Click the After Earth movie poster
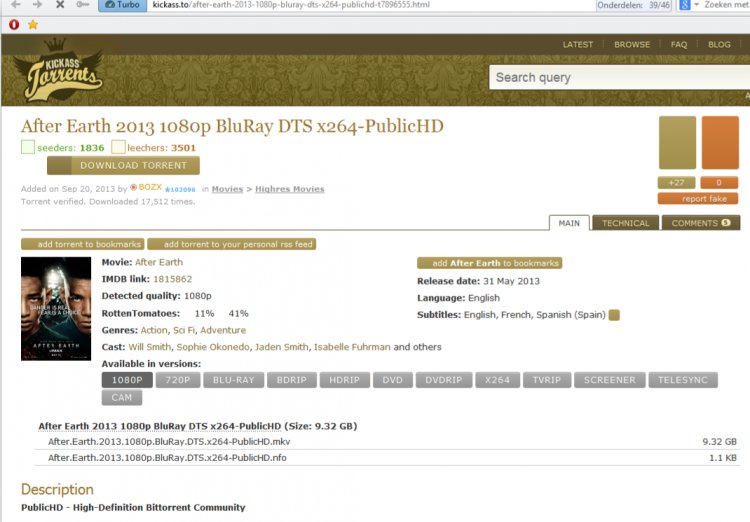 pyautogui.click(x=56, y=309)
